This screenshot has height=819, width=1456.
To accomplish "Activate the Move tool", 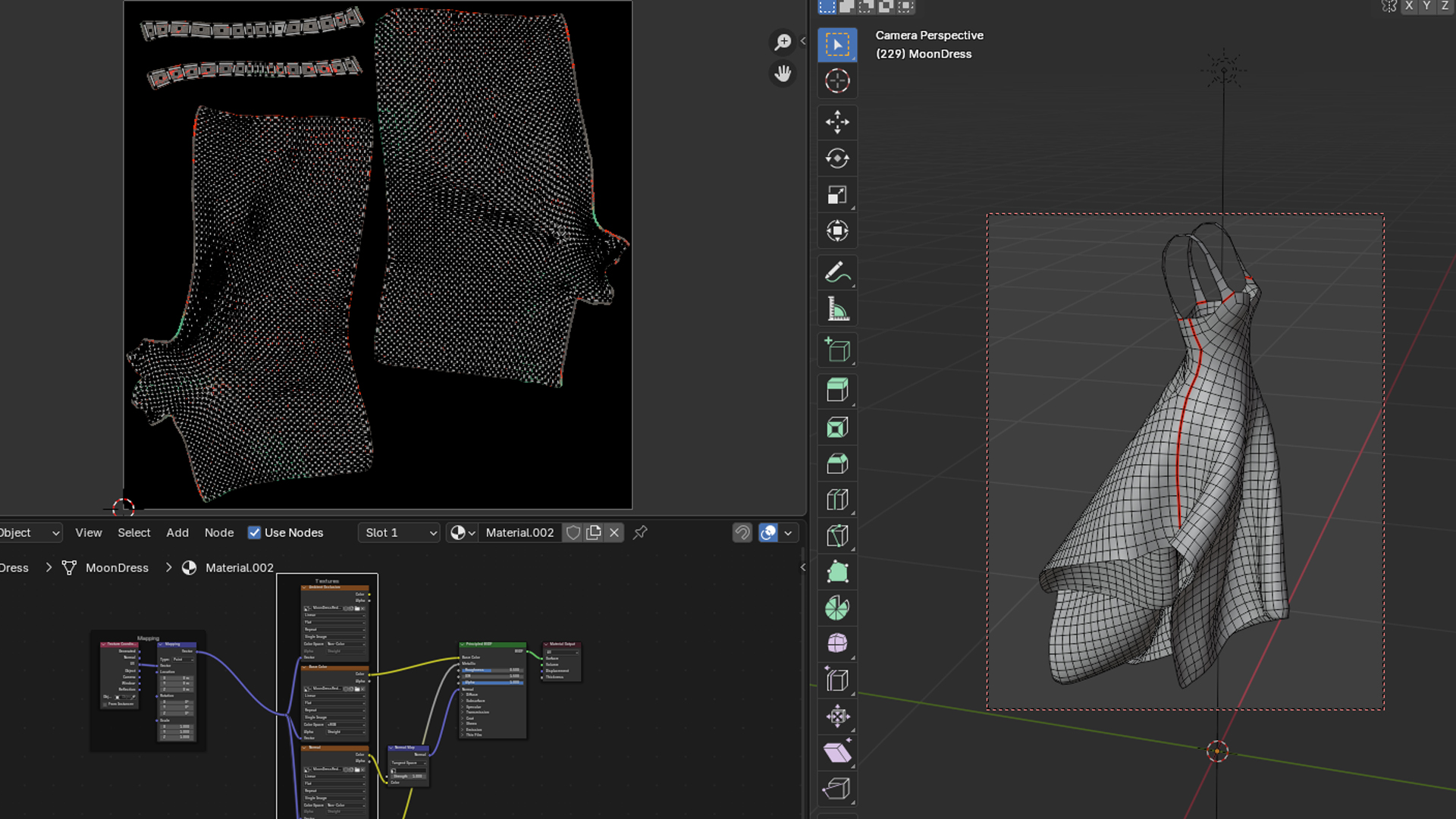I will pyautogui.click(x=837, y=121).
